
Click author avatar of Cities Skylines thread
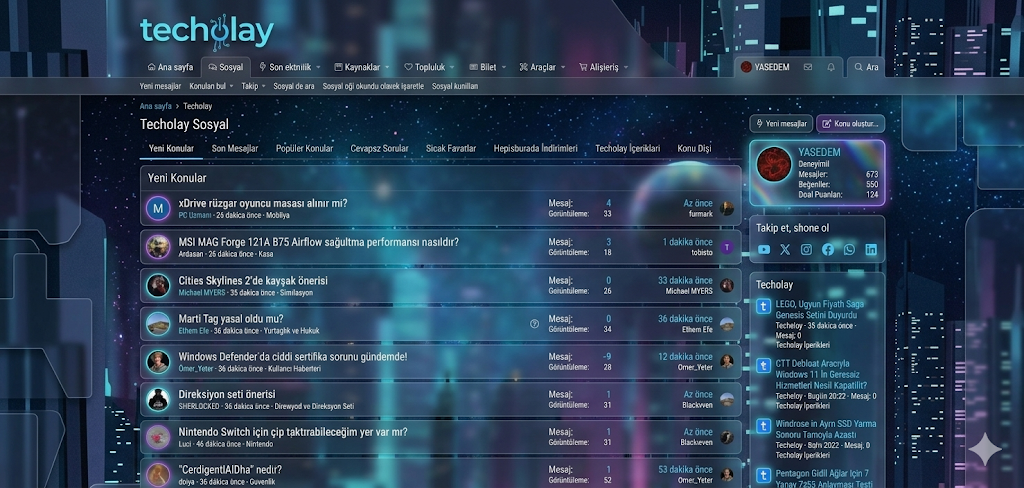point(158,285)
